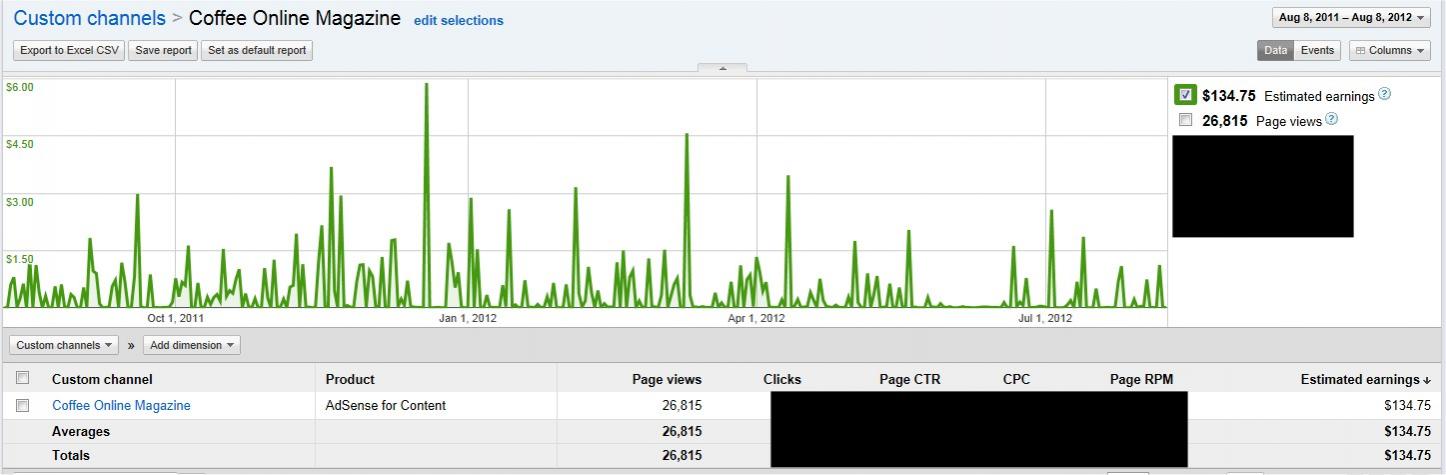Screen dimensions: 1446x475
Task: Collapse the chart using the top arrow handle
Action: coord(722,68)
